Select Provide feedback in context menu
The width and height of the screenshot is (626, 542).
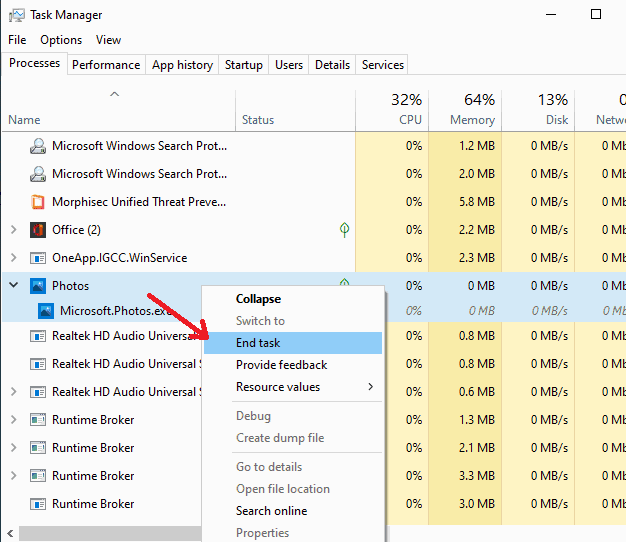(293, 365)
